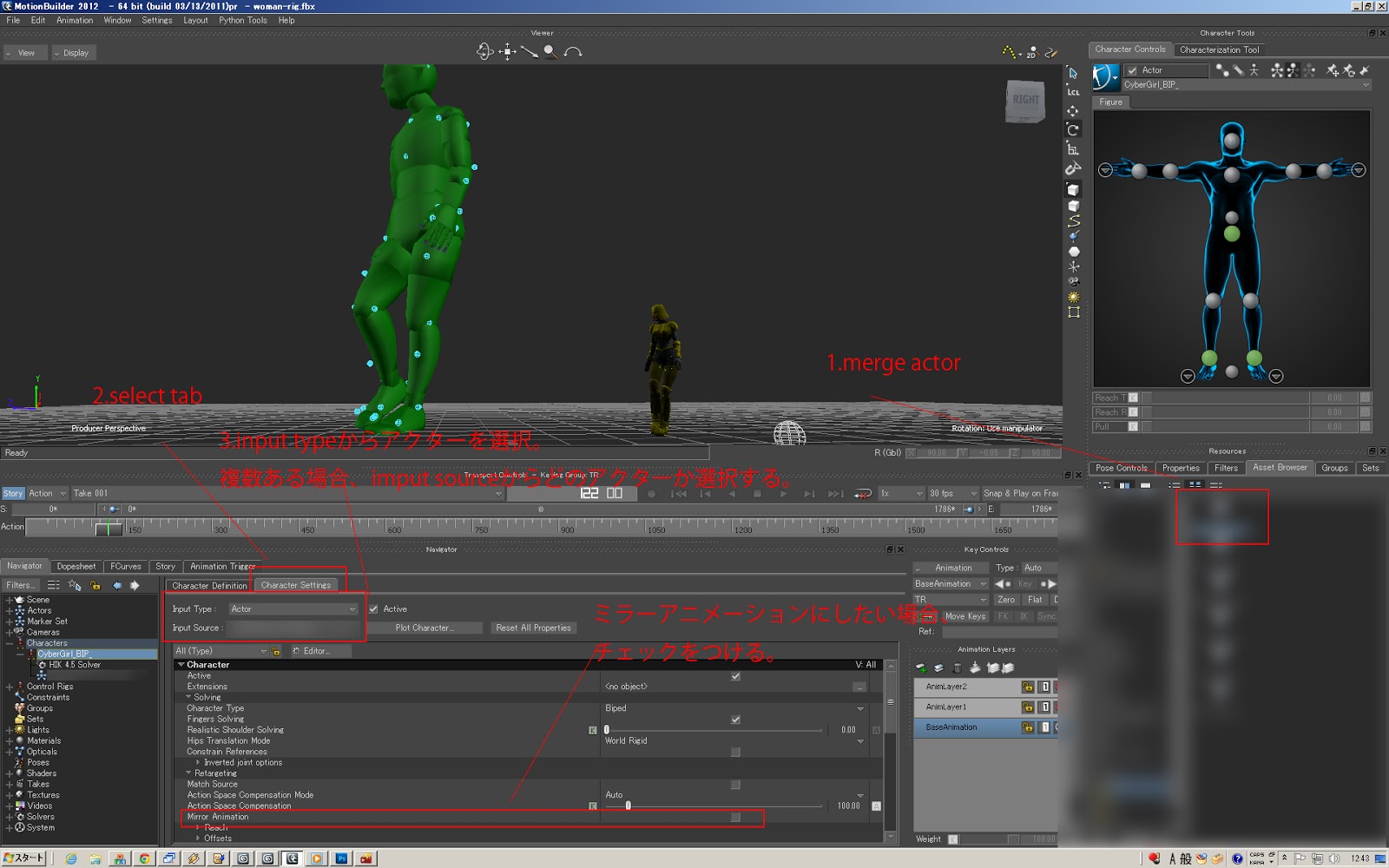
Task: Select the rotate manipulator above the viewer
Action: tap(485, 52)
